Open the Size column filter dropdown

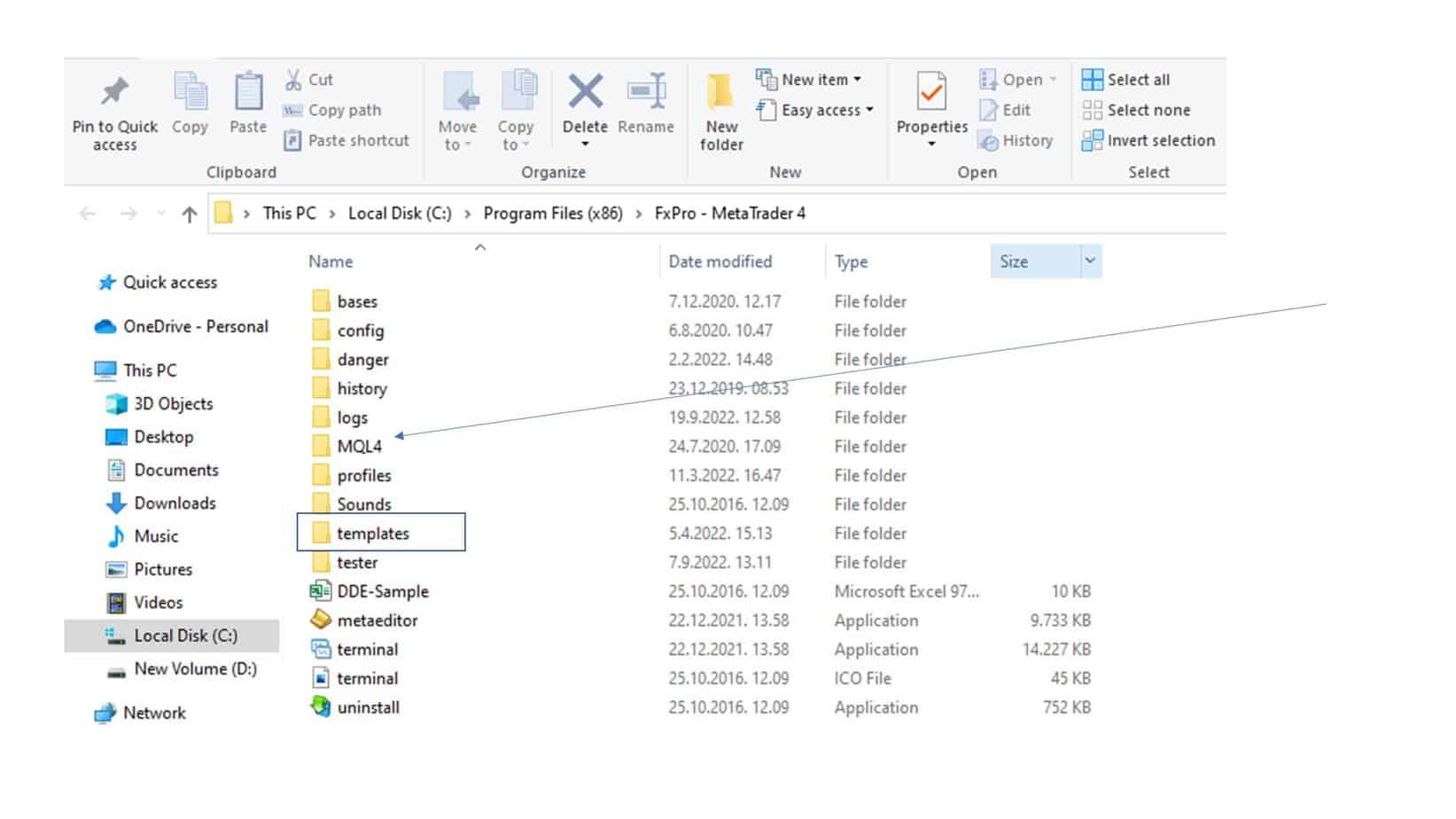1090,261
